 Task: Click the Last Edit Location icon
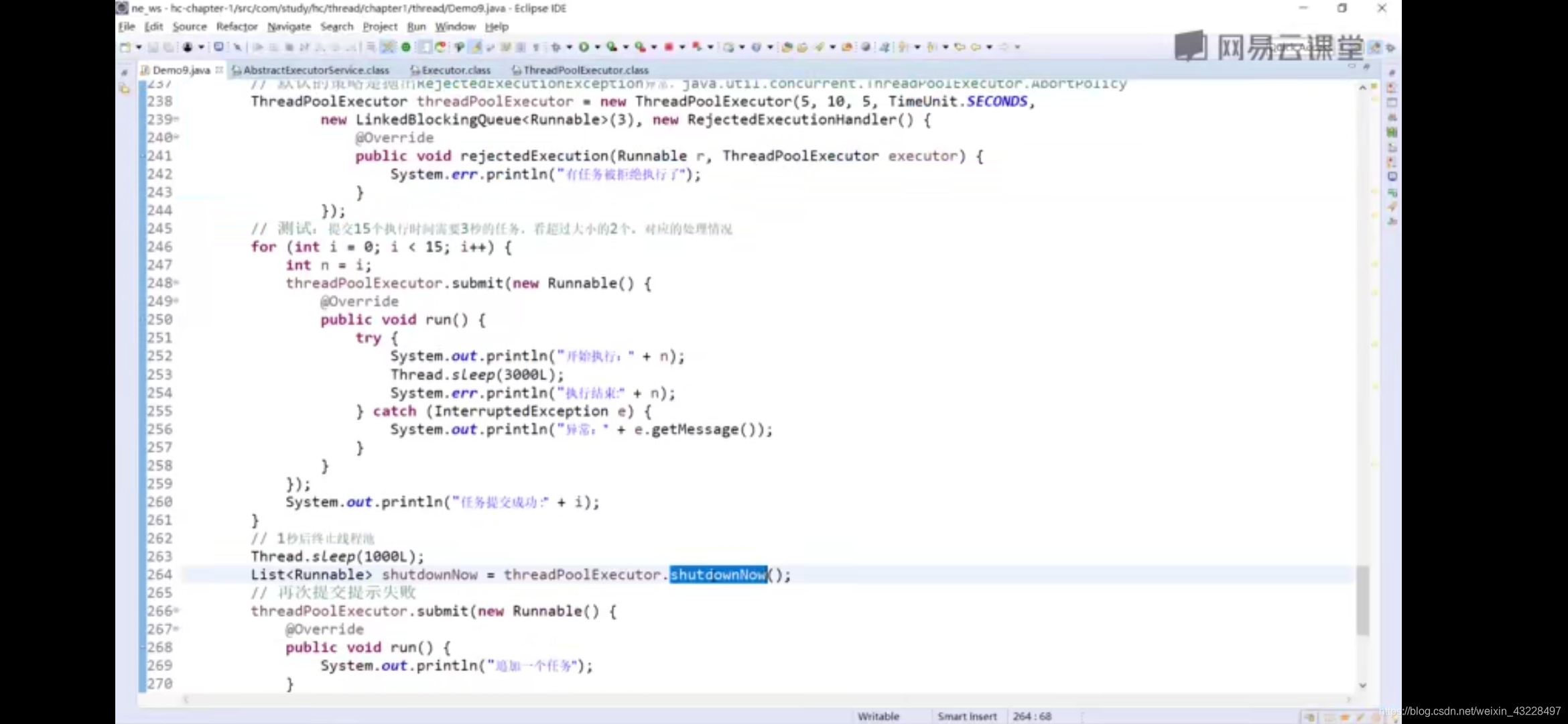960,47
